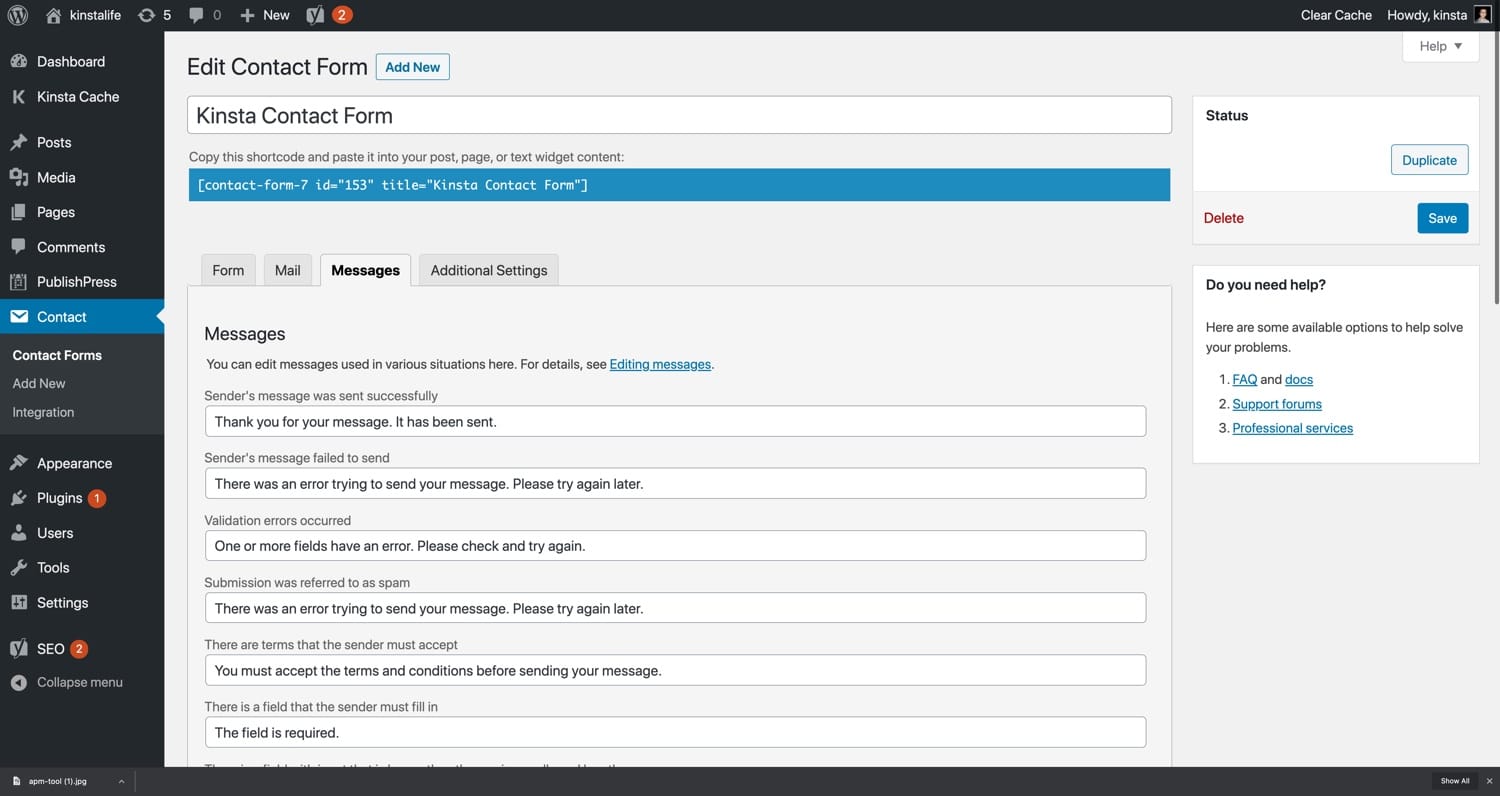Select the Kinsta Cache sidebar icon
Viewport: 1500px width, 796px height.
tap(20, 97)
